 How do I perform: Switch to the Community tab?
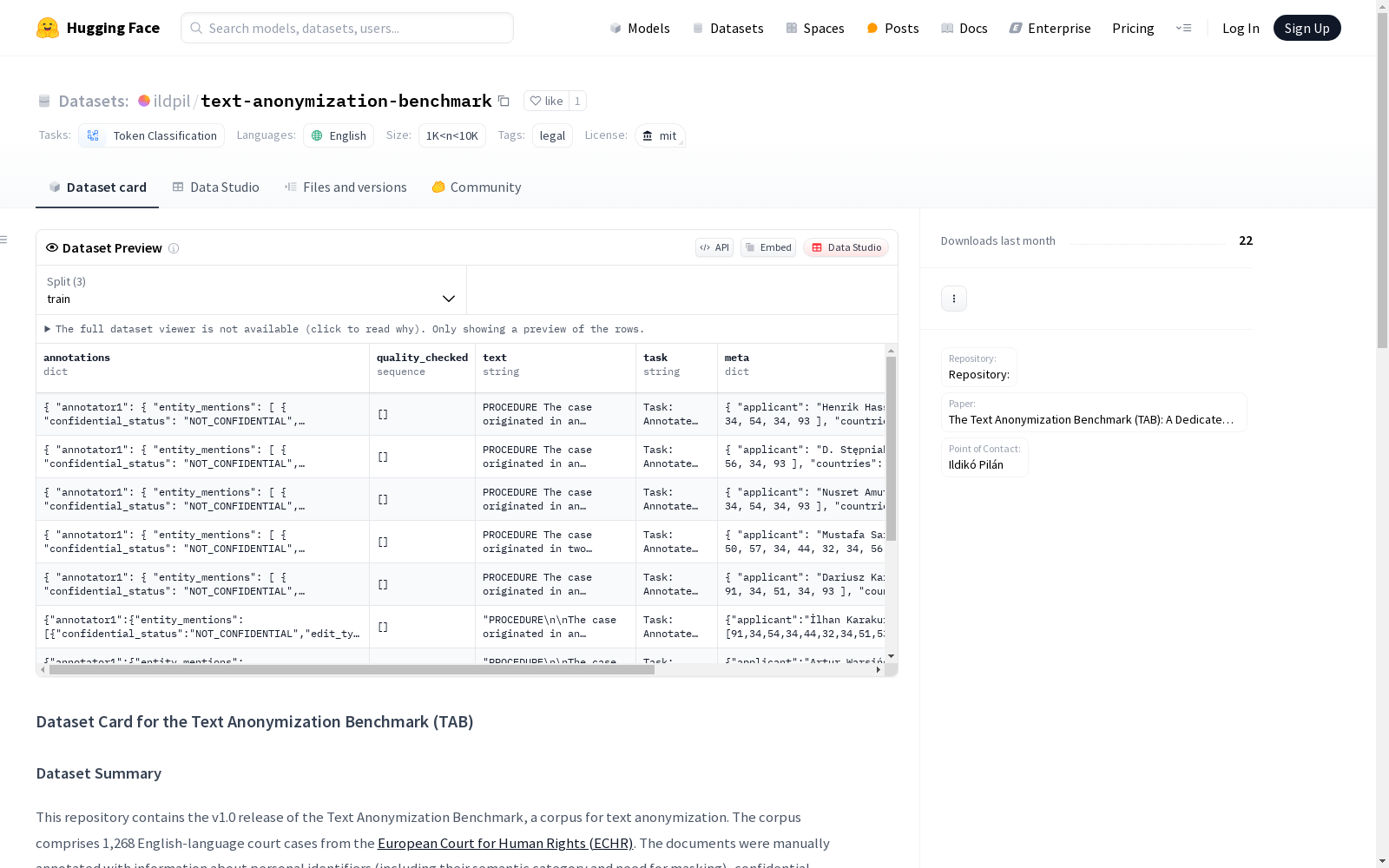(477, 187)
